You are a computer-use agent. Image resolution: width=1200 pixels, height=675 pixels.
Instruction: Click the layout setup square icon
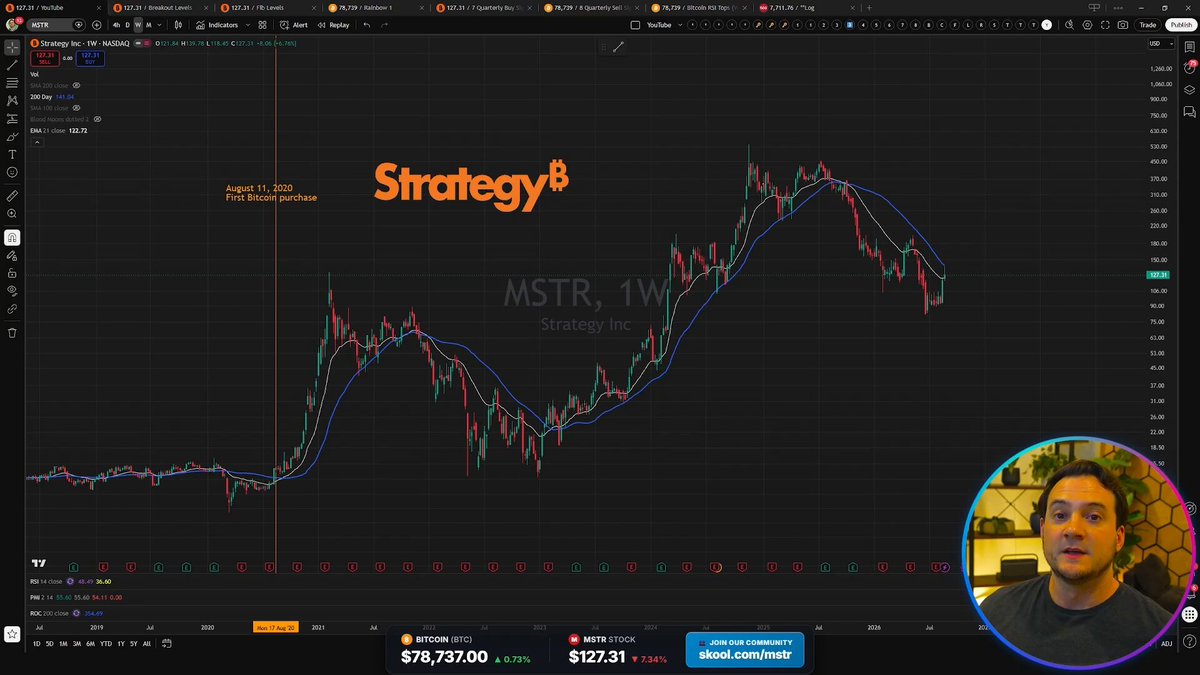pos(635,25)
